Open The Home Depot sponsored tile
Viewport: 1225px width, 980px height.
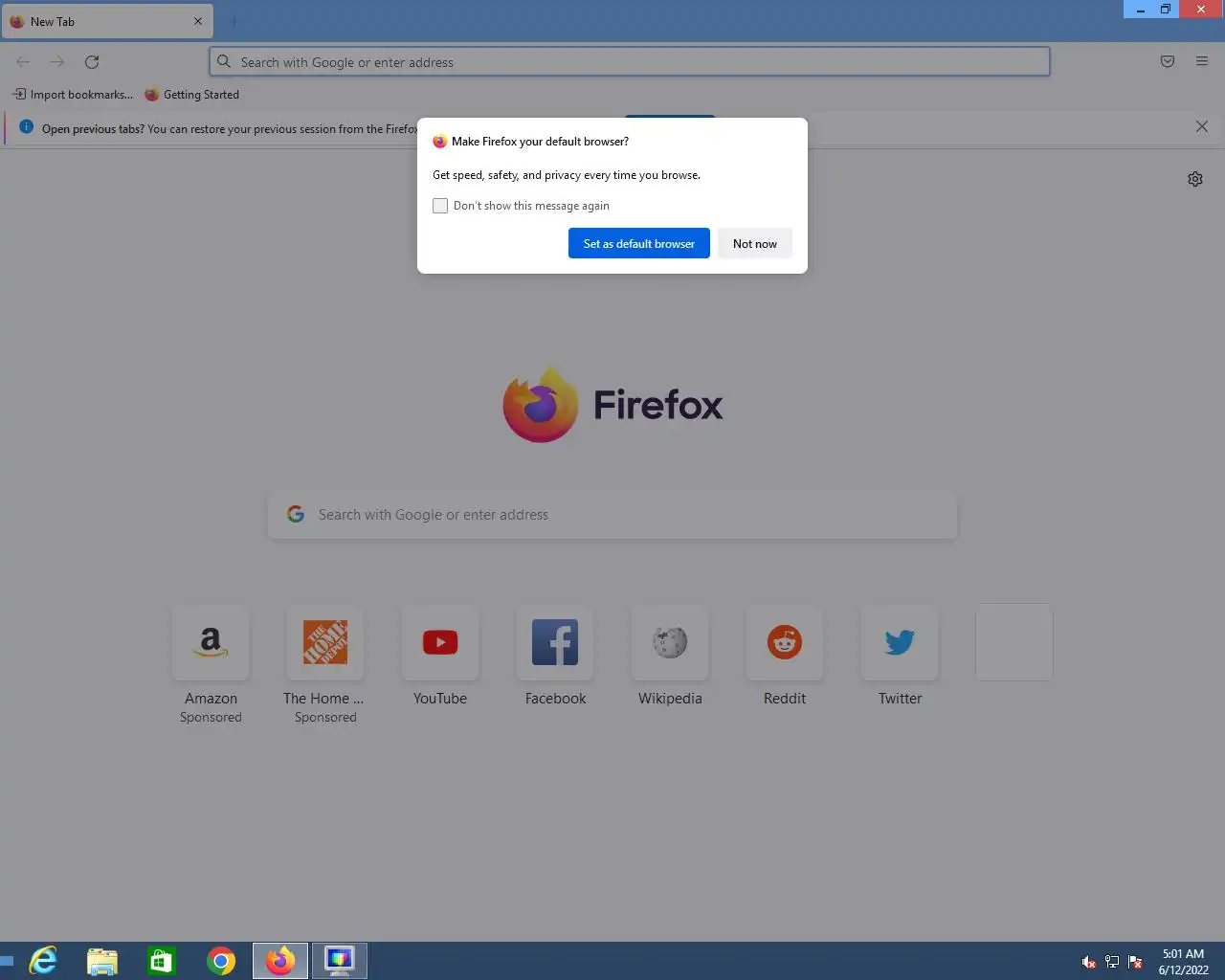pos(325,642)
